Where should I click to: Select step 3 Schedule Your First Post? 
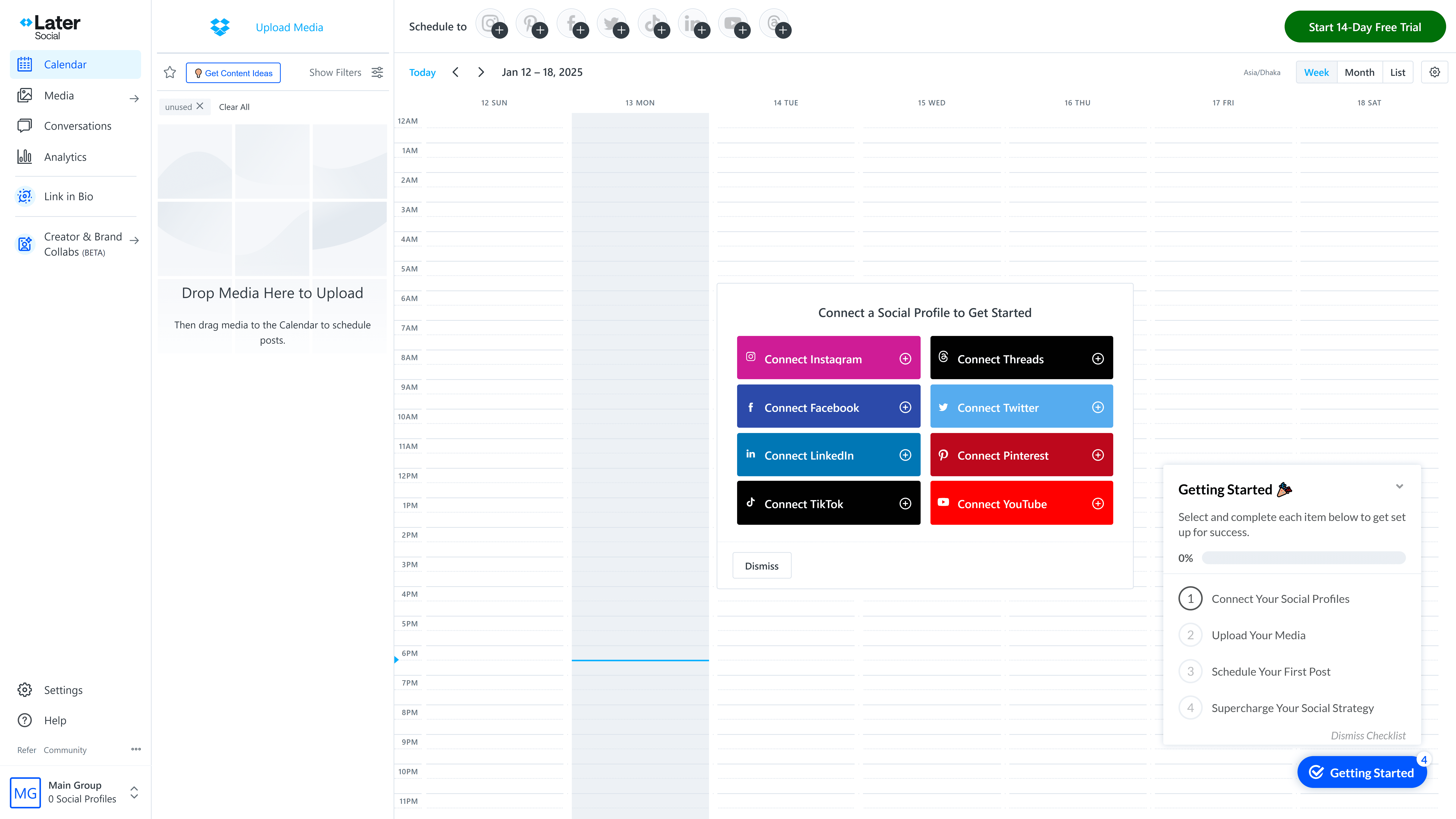coord(1254,672)
